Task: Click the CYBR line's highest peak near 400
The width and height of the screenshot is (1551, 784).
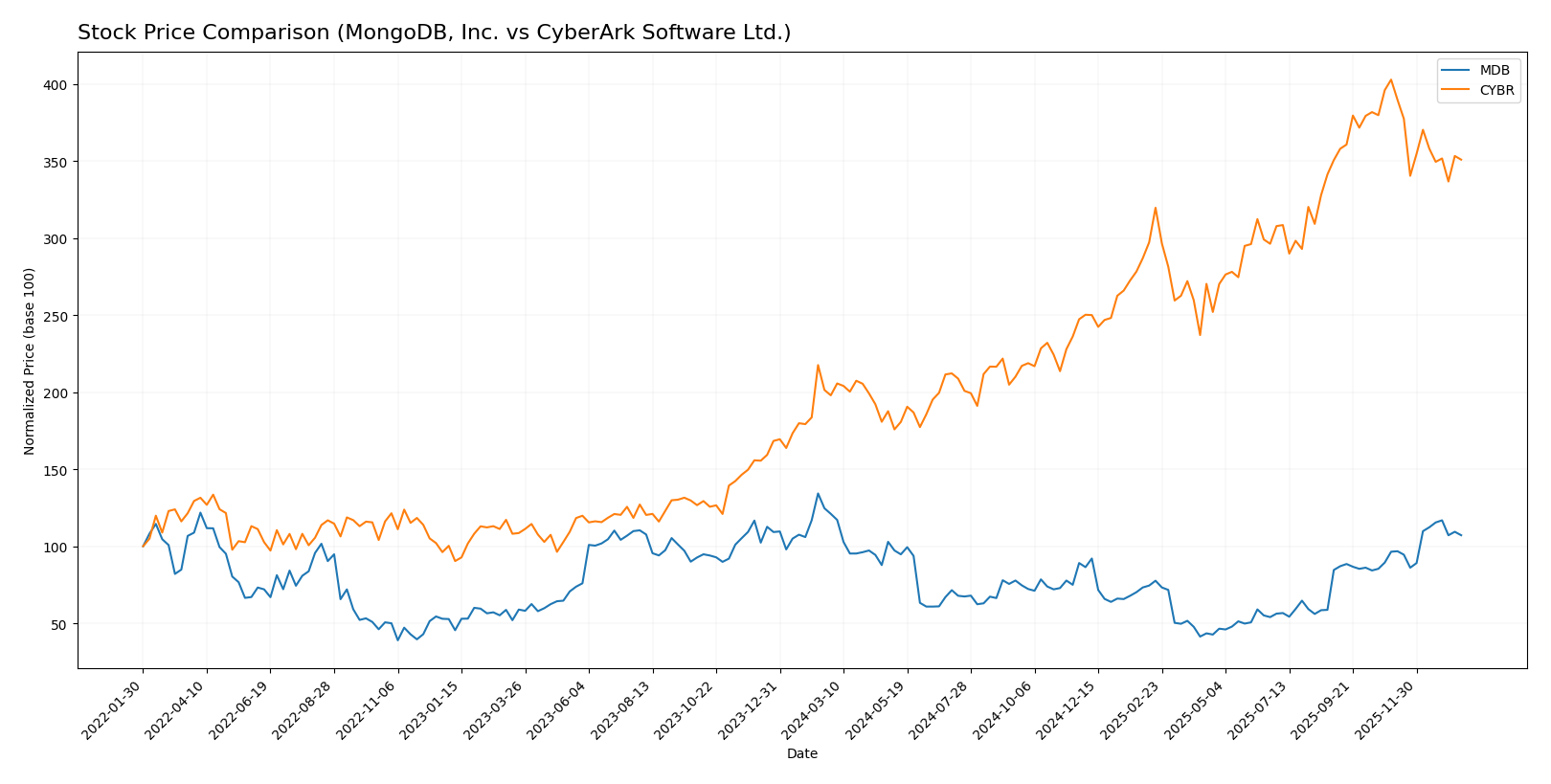Action: point(1390,79)
